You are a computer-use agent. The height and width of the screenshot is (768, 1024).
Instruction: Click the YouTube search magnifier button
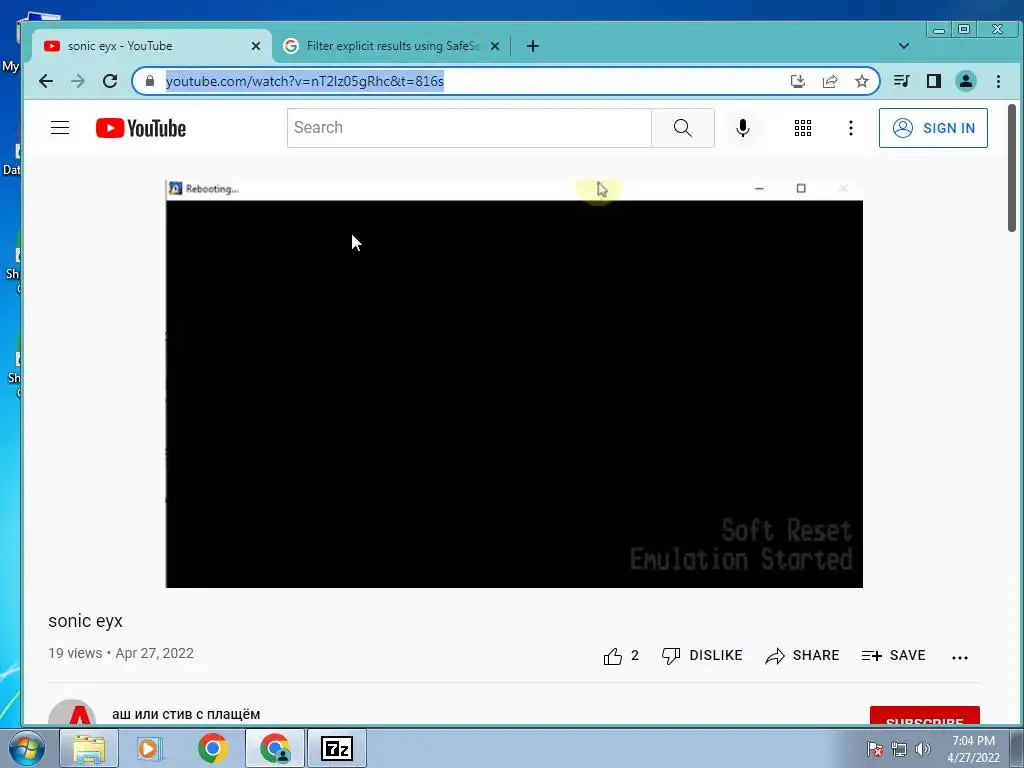coord(682,127)
